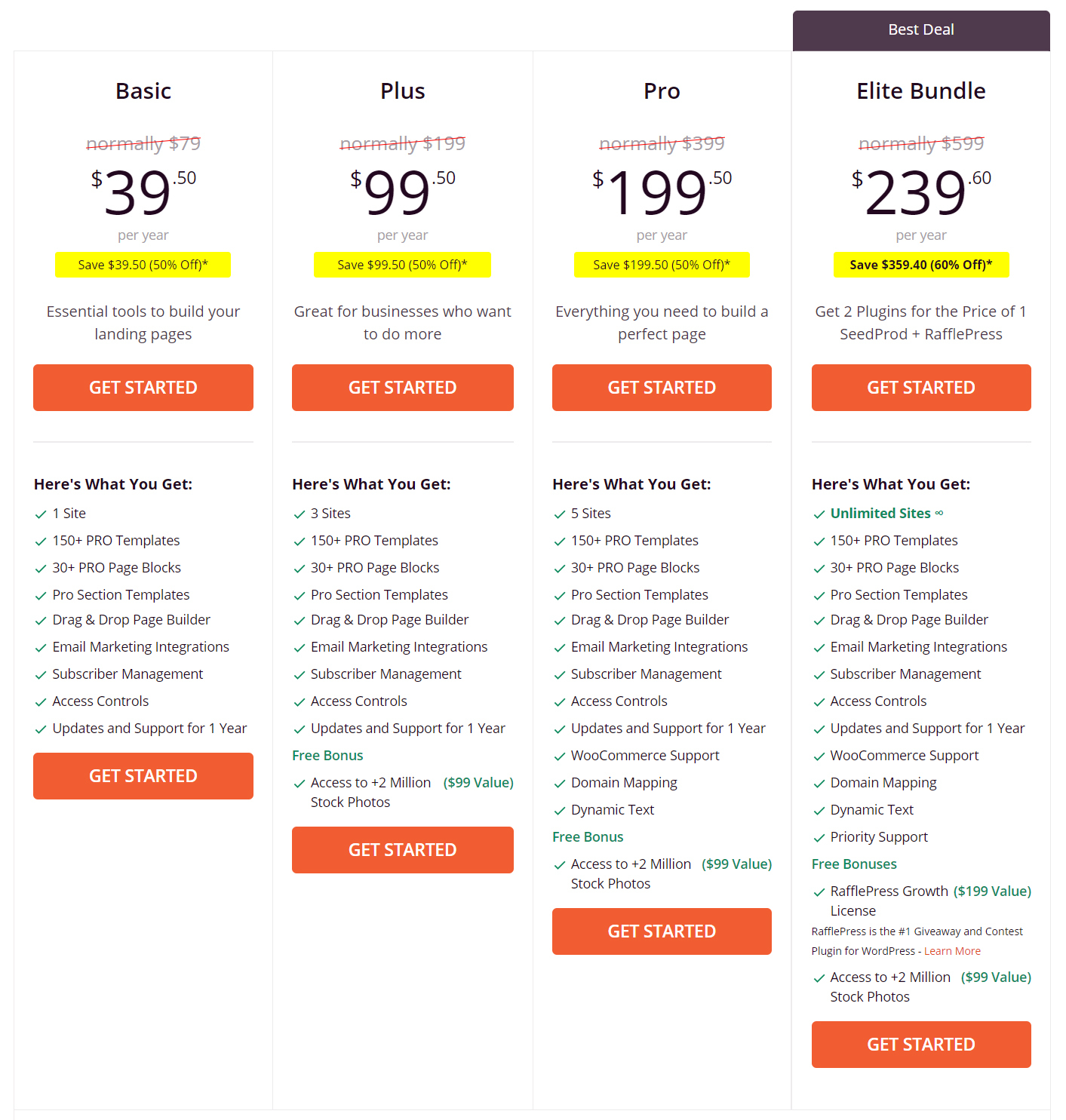Image resolution: width=1066 pixels, height=1120 pixels.
Task: Click GET STARTED under Elite Bundle description
Action: coord(921,388)
